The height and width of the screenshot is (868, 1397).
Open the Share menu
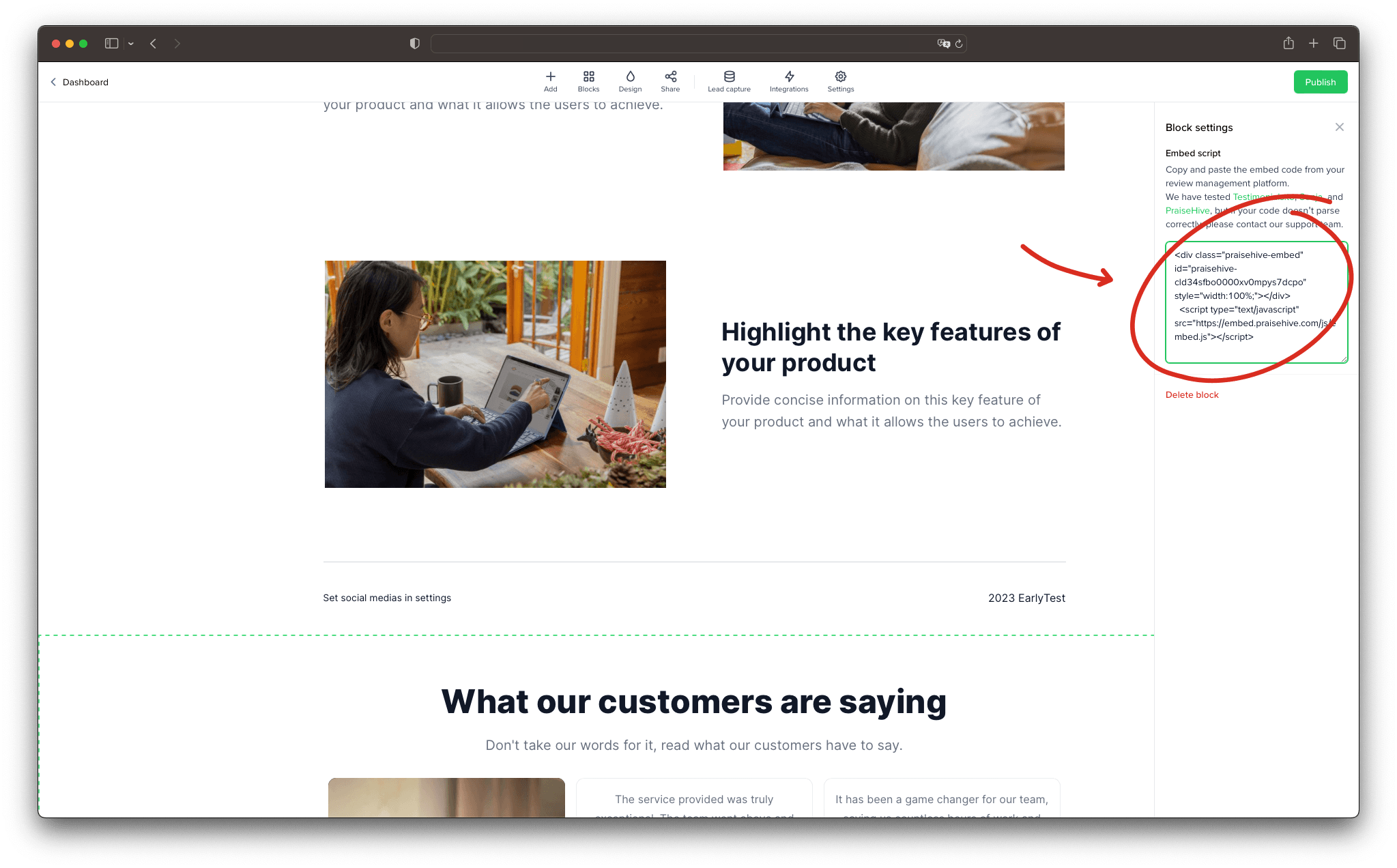click(670, 81)
